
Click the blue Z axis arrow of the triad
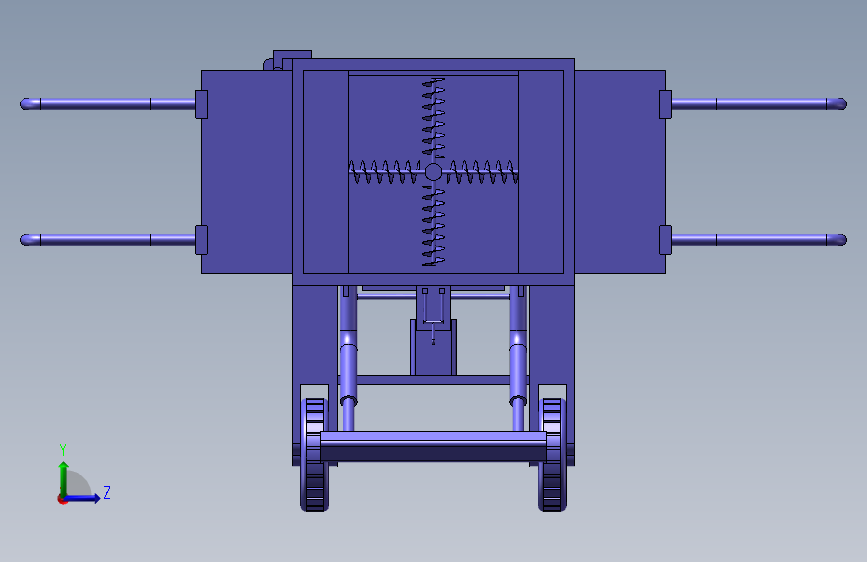(x=83, y=498)
